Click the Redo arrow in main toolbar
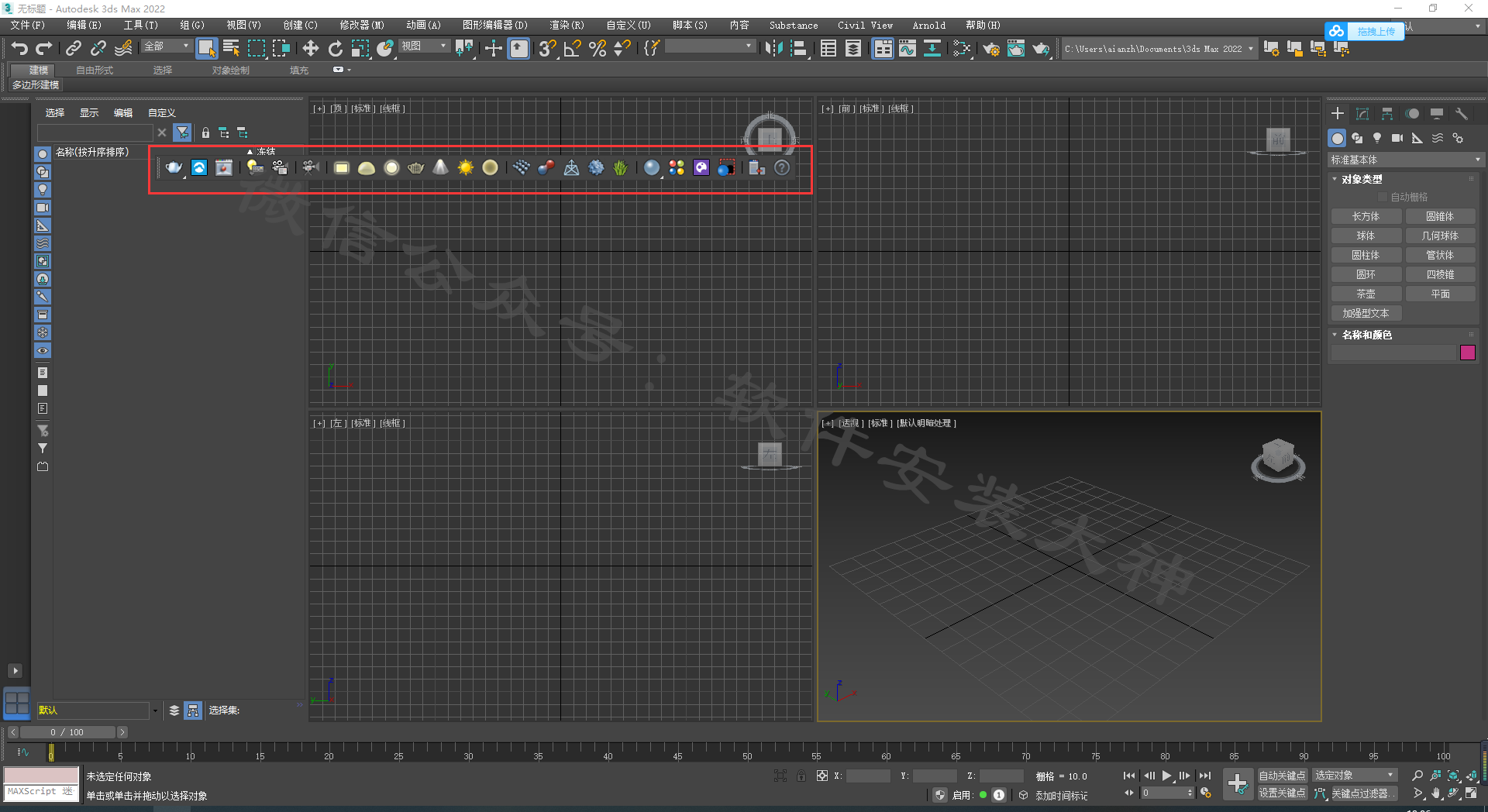 44,49
